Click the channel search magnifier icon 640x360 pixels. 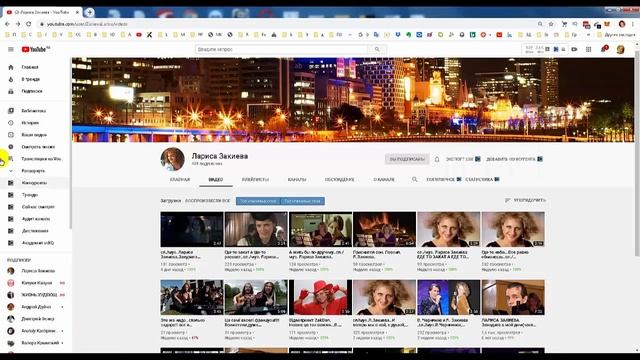click(415, 180)
